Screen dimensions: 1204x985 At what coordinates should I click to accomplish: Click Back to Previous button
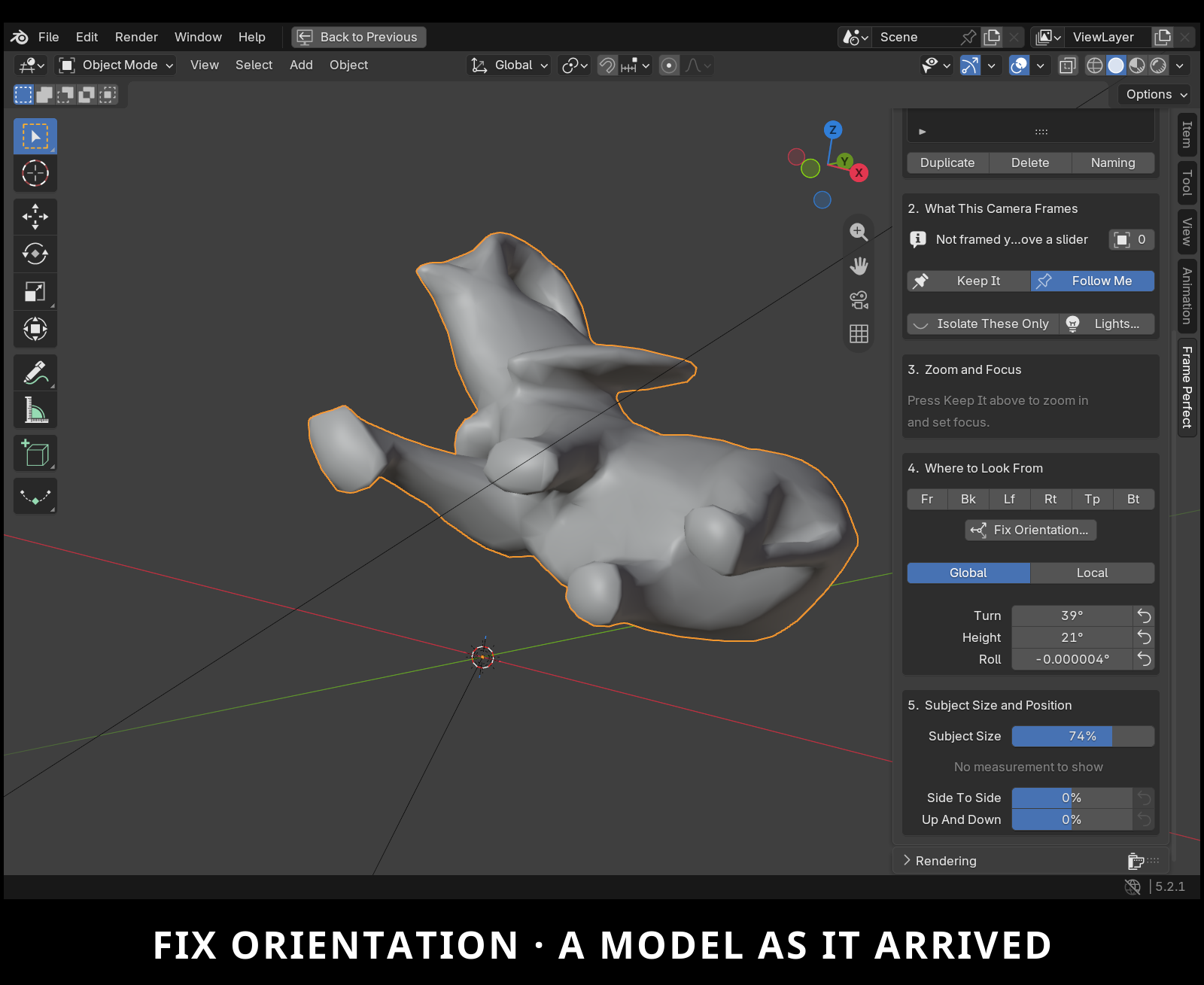point(359,37)
